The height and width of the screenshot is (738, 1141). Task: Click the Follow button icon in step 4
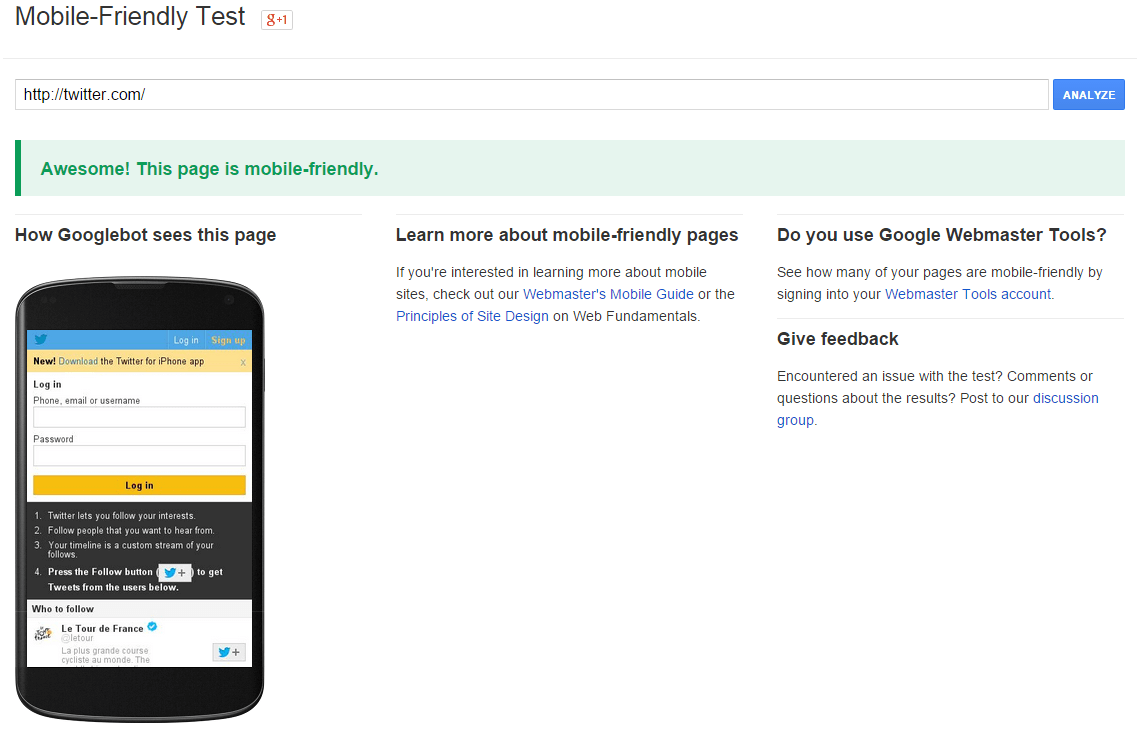click(175, 573)
